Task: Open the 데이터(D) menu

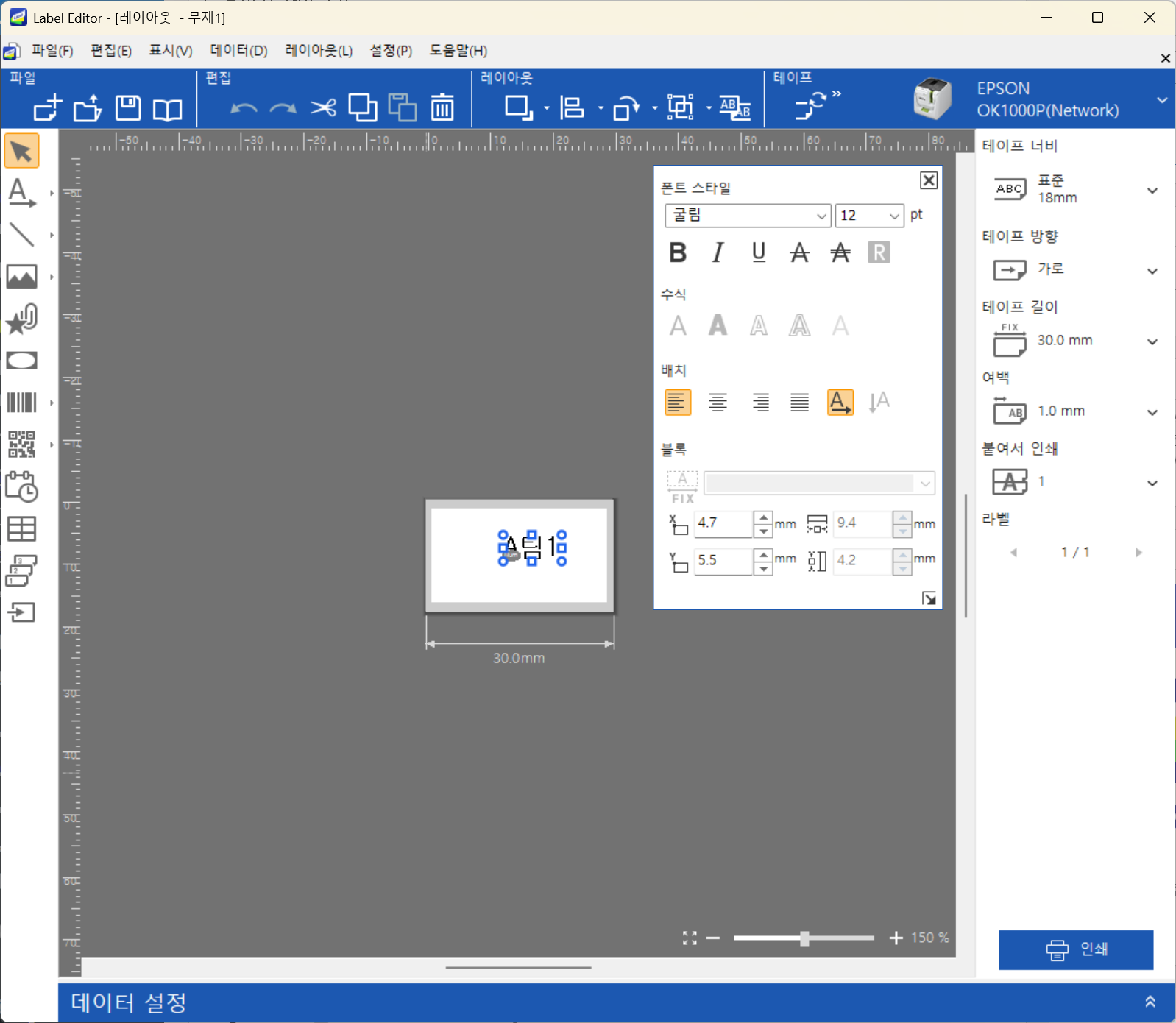Action: click(x=238, y=51)
